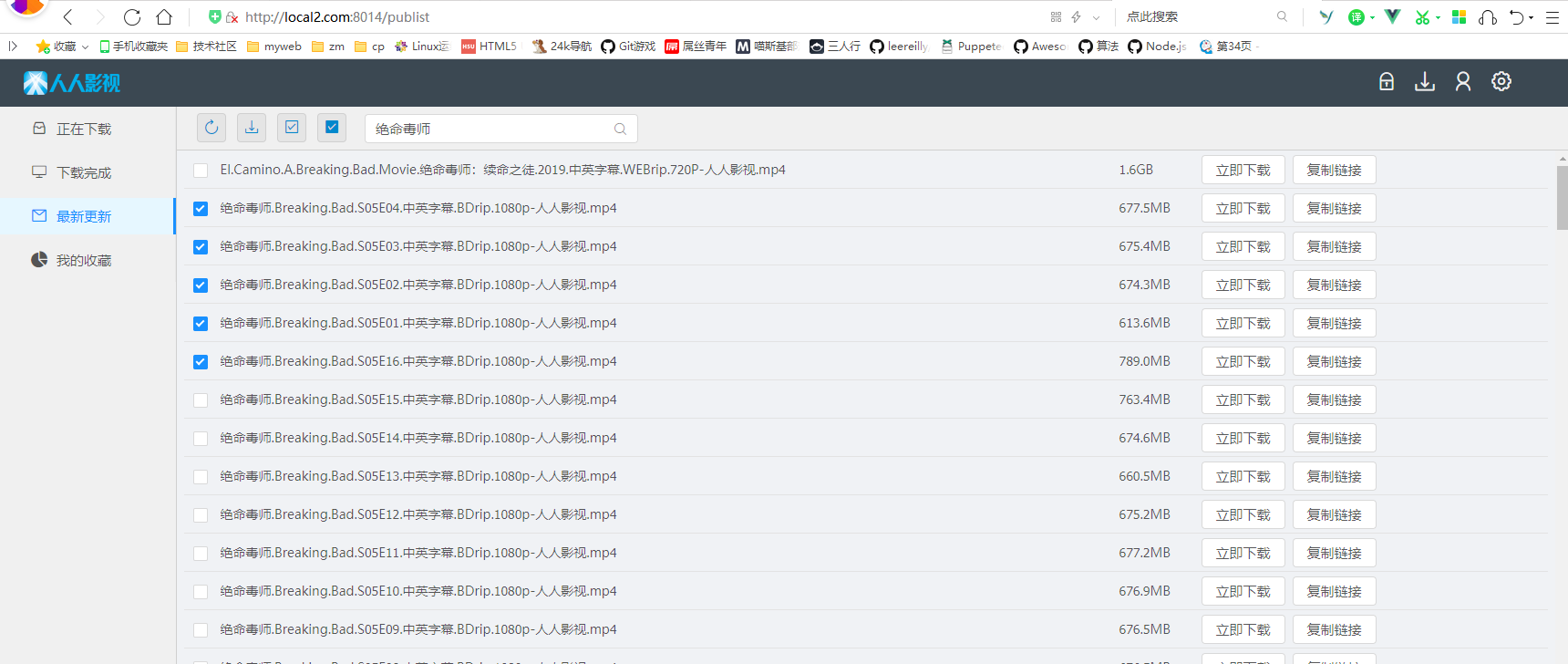Screen dimensions: 1568x664
Task: Click the magnifier icon in the 绝命毒师 search field
Action: coord(620,129)
